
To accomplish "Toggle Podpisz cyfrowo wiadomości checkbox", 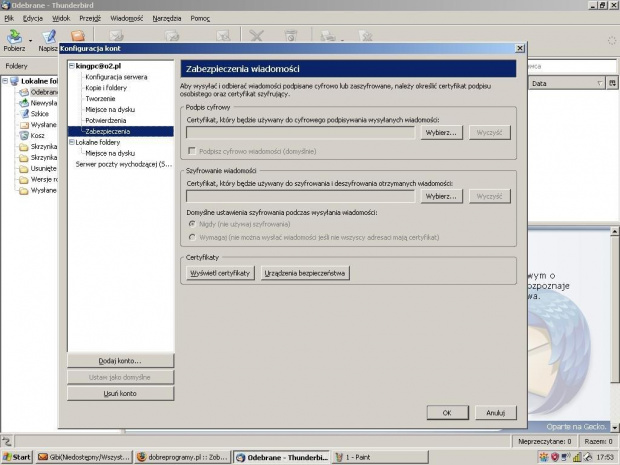I will point(192,151).
